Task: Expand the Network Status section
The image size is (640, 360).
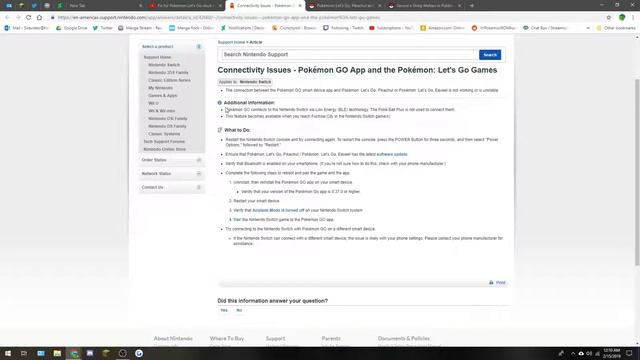Action: 199,173
